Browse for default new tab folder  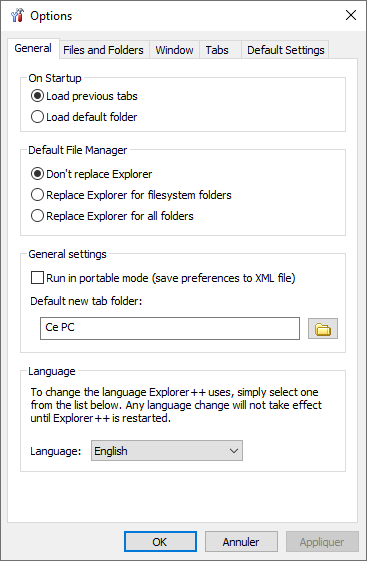pyautogui.click(x=323, y=328)
